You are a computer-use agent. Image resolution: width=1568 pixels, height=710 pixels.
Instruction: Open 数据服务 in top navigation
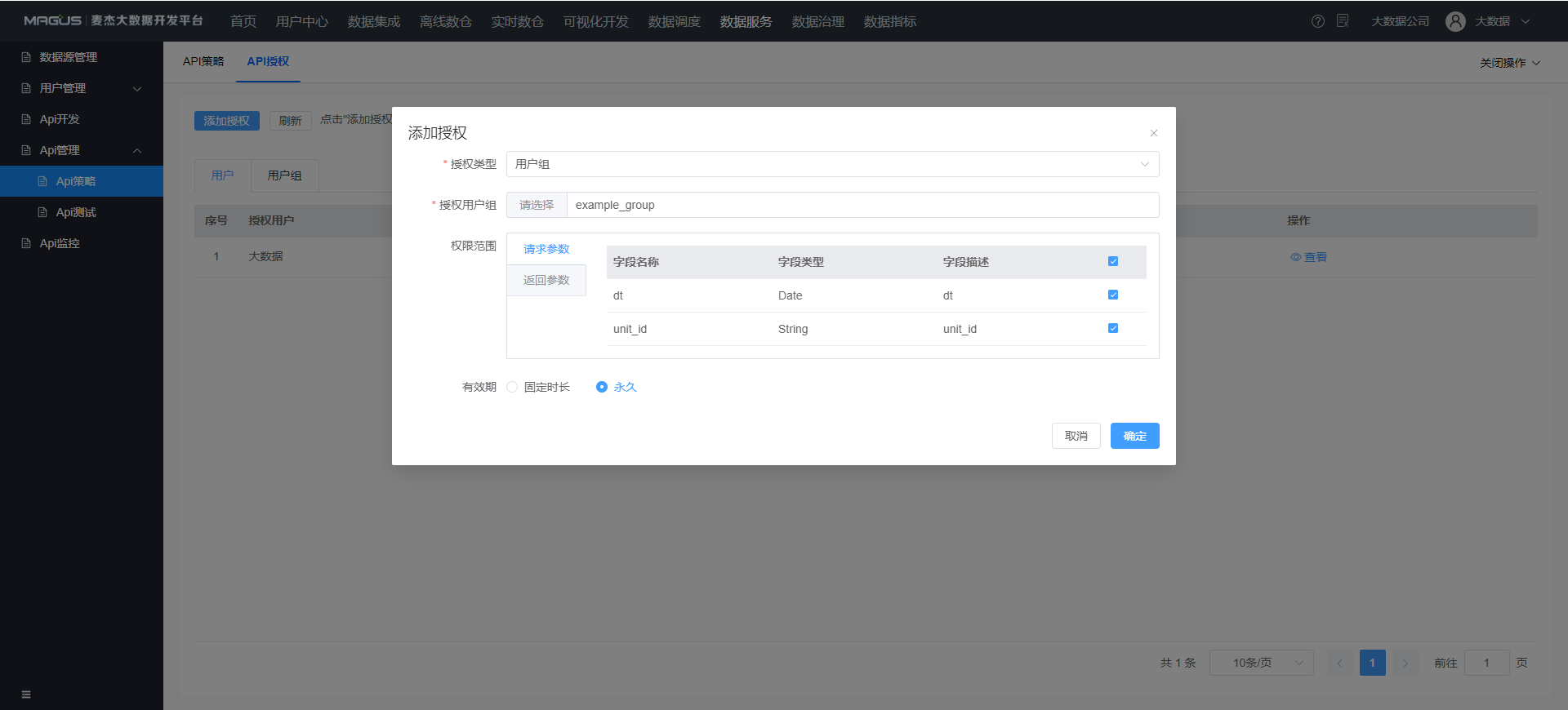746,21
